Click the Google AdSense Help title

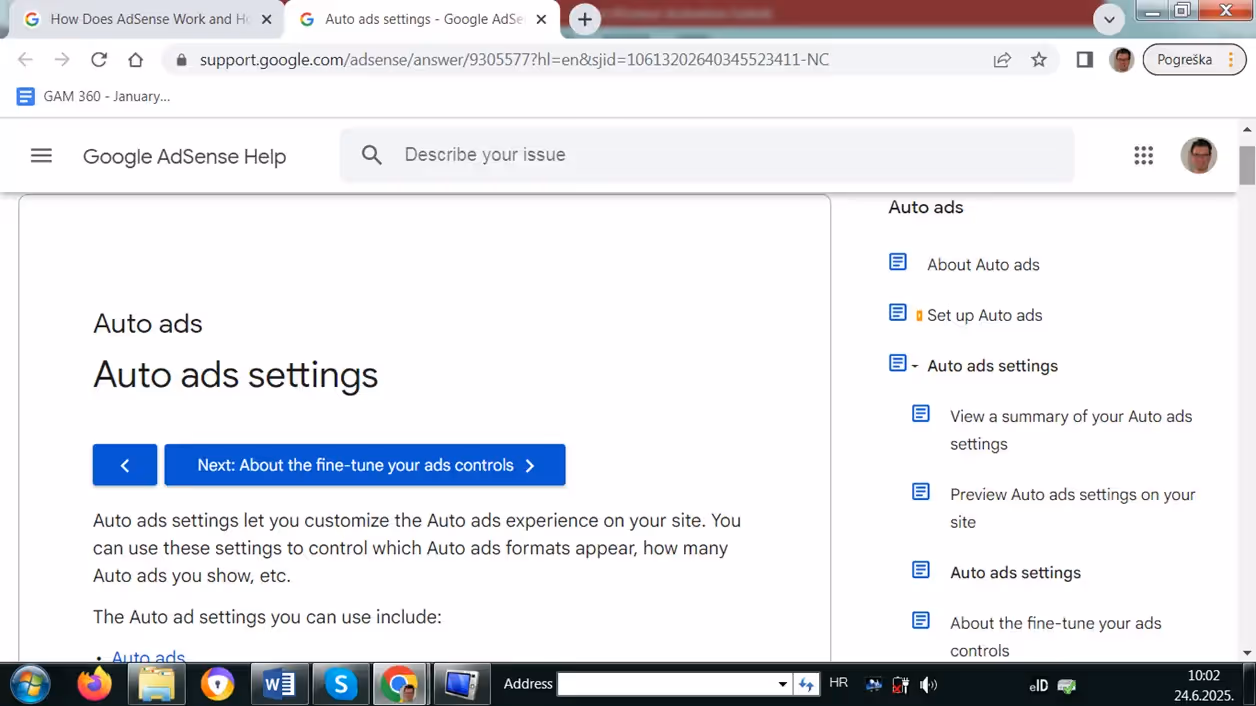coord(184,156)
